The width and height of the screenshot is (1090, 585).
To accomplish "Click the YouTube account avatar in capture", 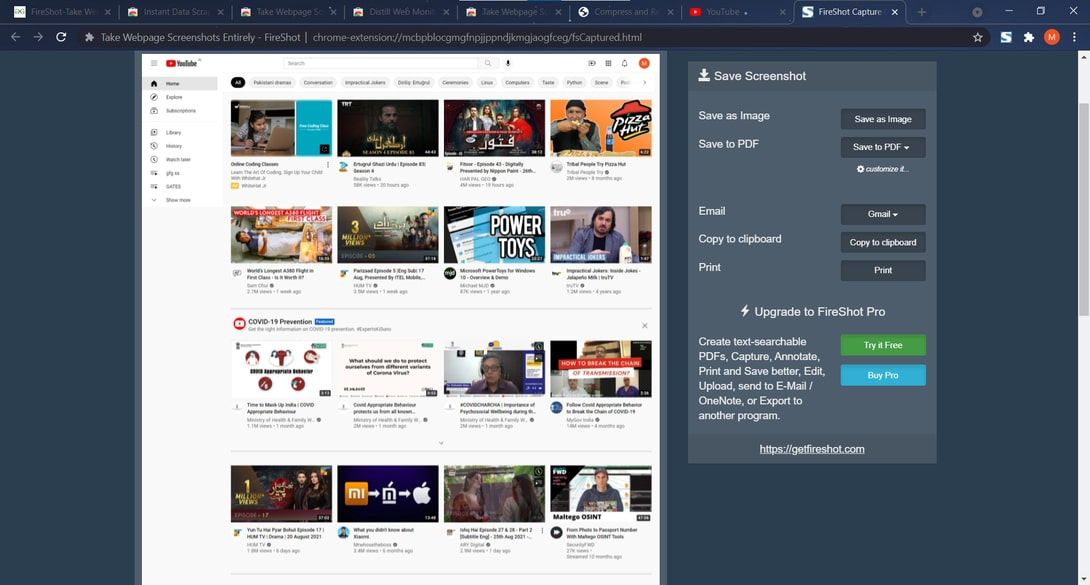I will pos(644,63).
